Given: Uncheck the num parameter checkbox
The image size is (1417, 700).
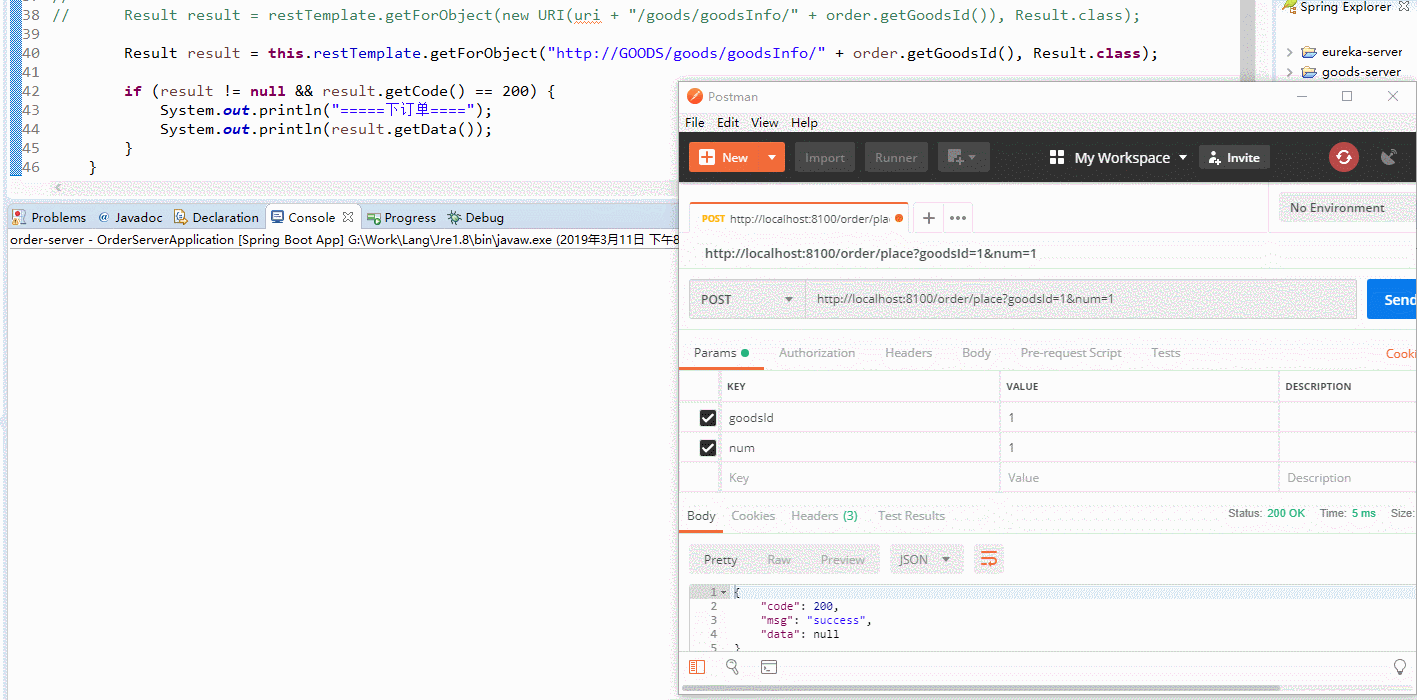Looking at the screenshot, I should [708, 448].
